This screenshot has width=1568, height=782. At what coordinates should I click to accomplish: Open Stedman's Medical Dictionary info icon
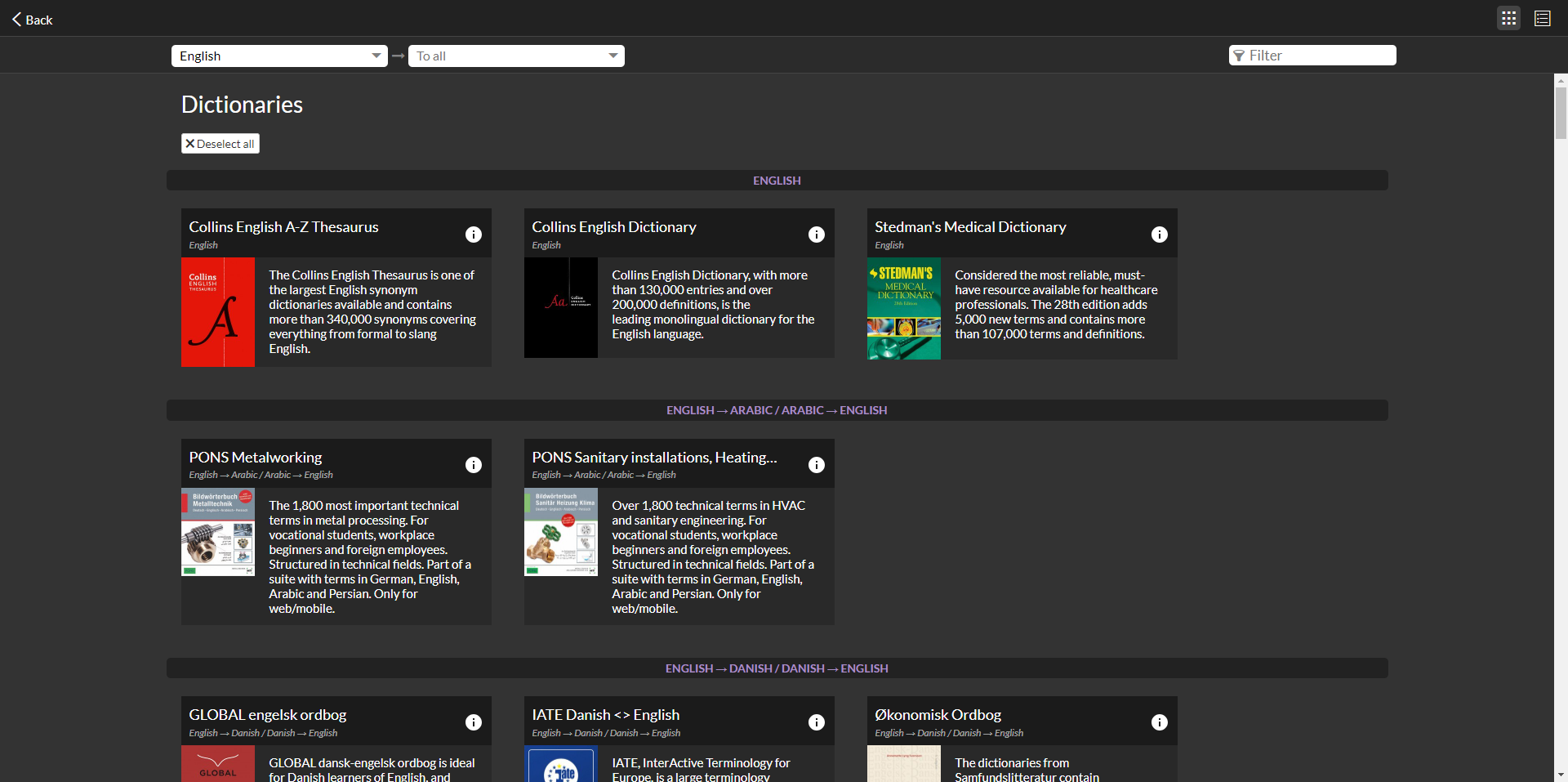click(1160, 235)
